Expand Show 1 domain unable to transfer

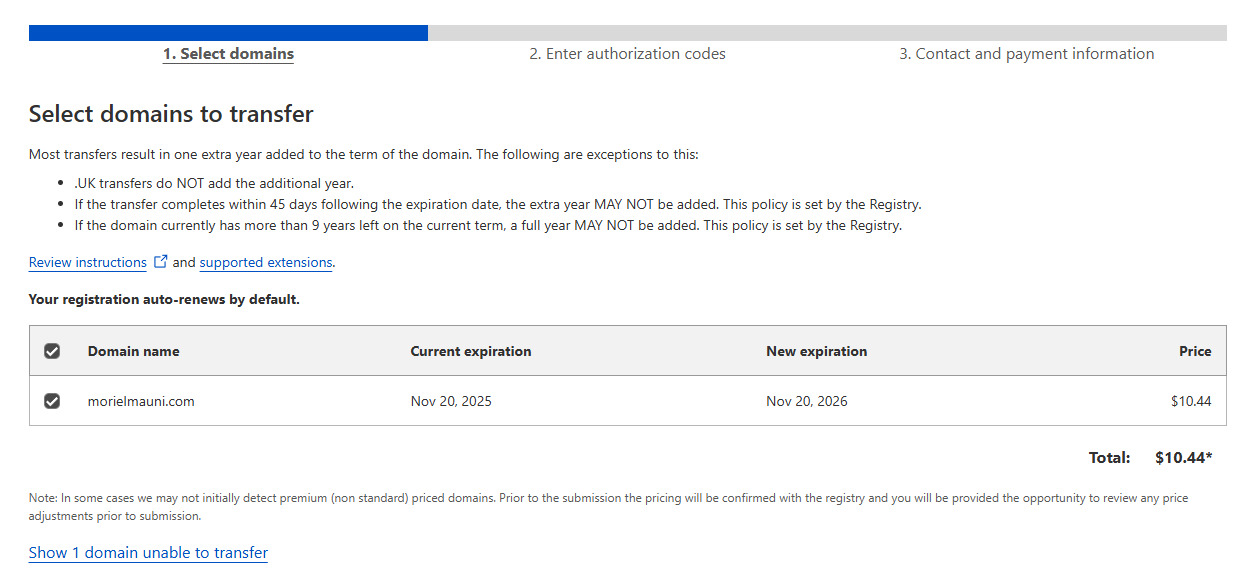148,553
